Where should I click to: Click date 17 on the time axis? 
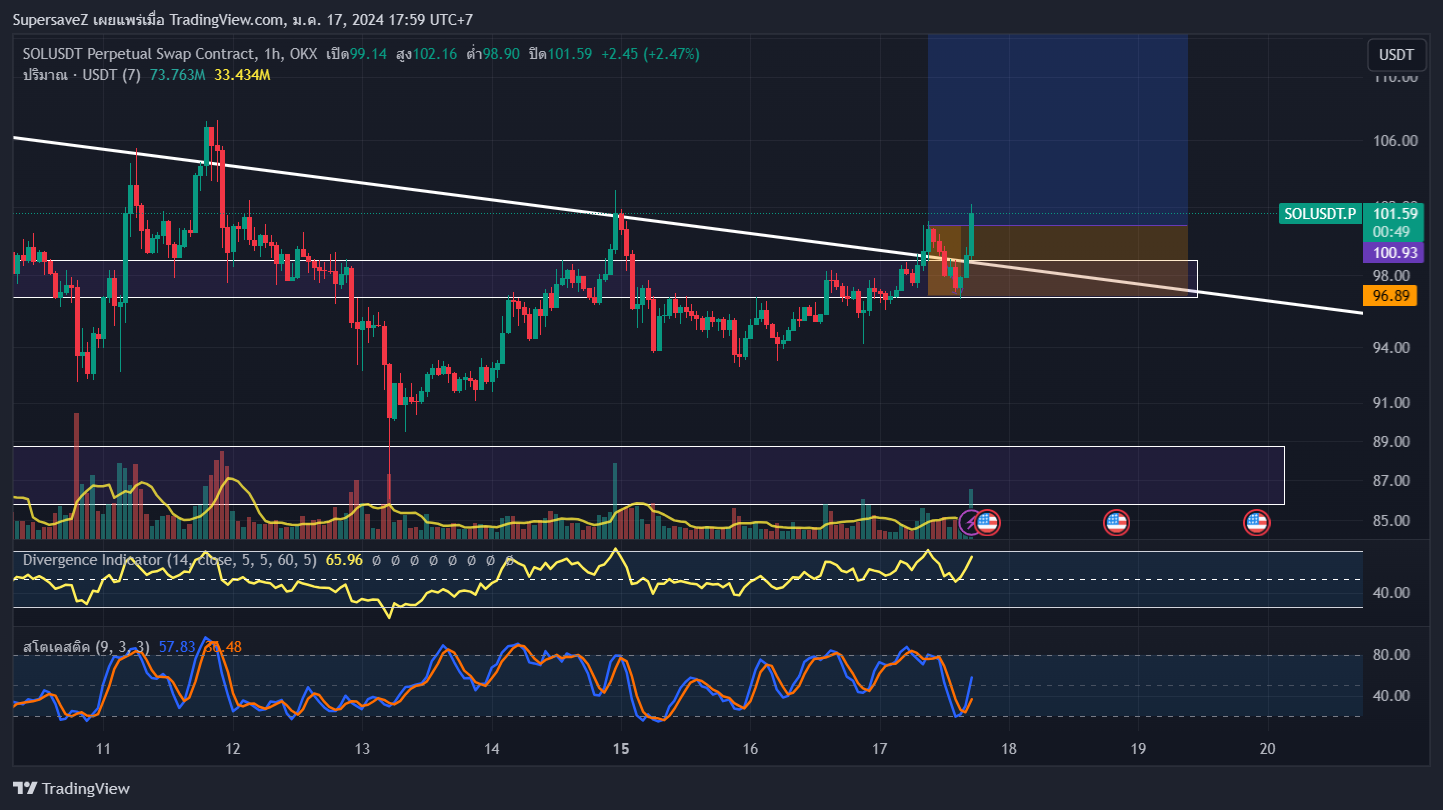tap(880, 749)
